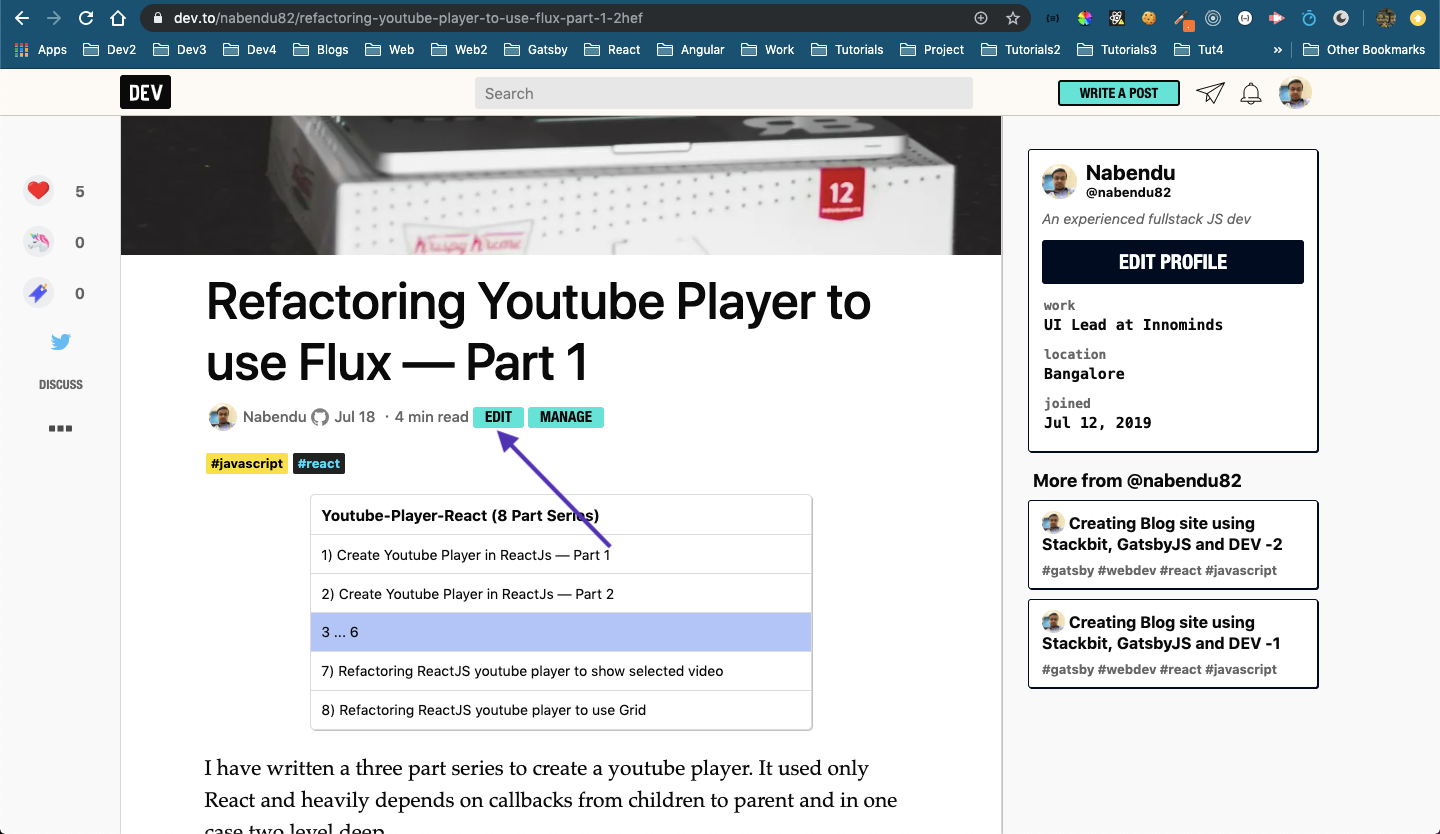This screenshot has height=834, width=1440.
Task: Toggle the reading list bookmark reaction
Action: [38, 293]
